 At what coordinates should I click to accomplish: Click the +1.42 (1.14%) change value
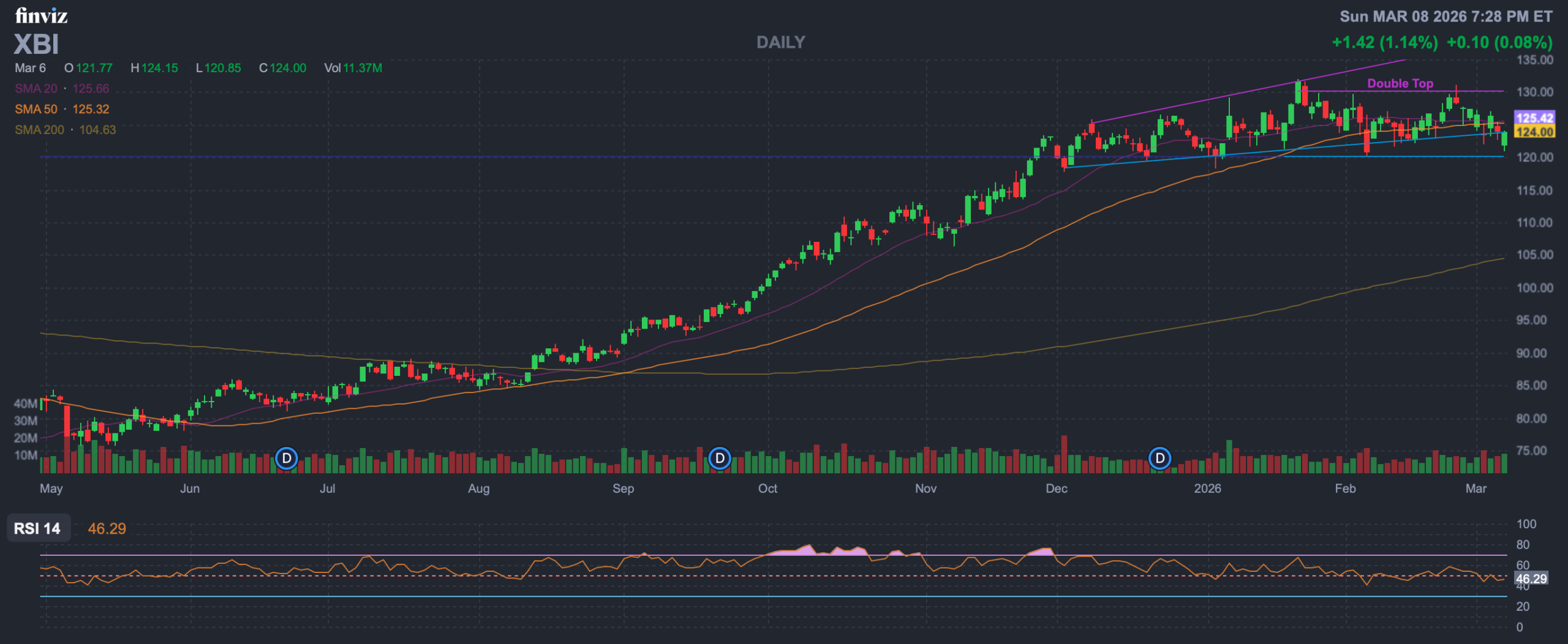click(x=1385, y=42)
